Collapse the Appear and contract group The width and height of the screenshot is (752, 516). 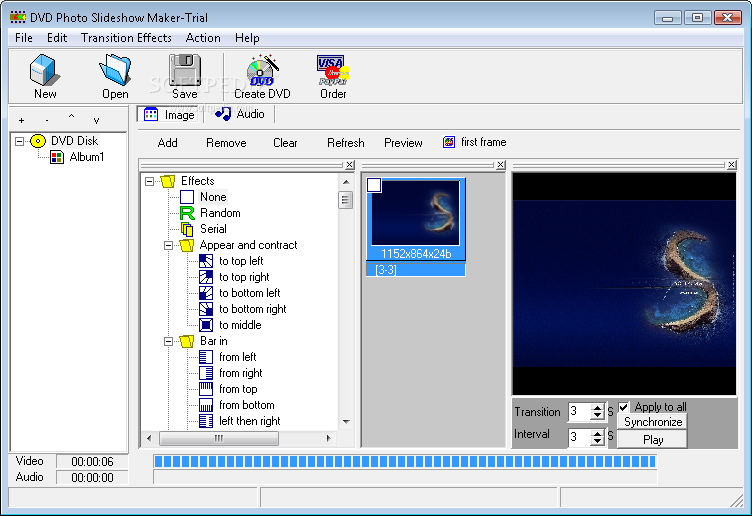(x=168, y=246)
